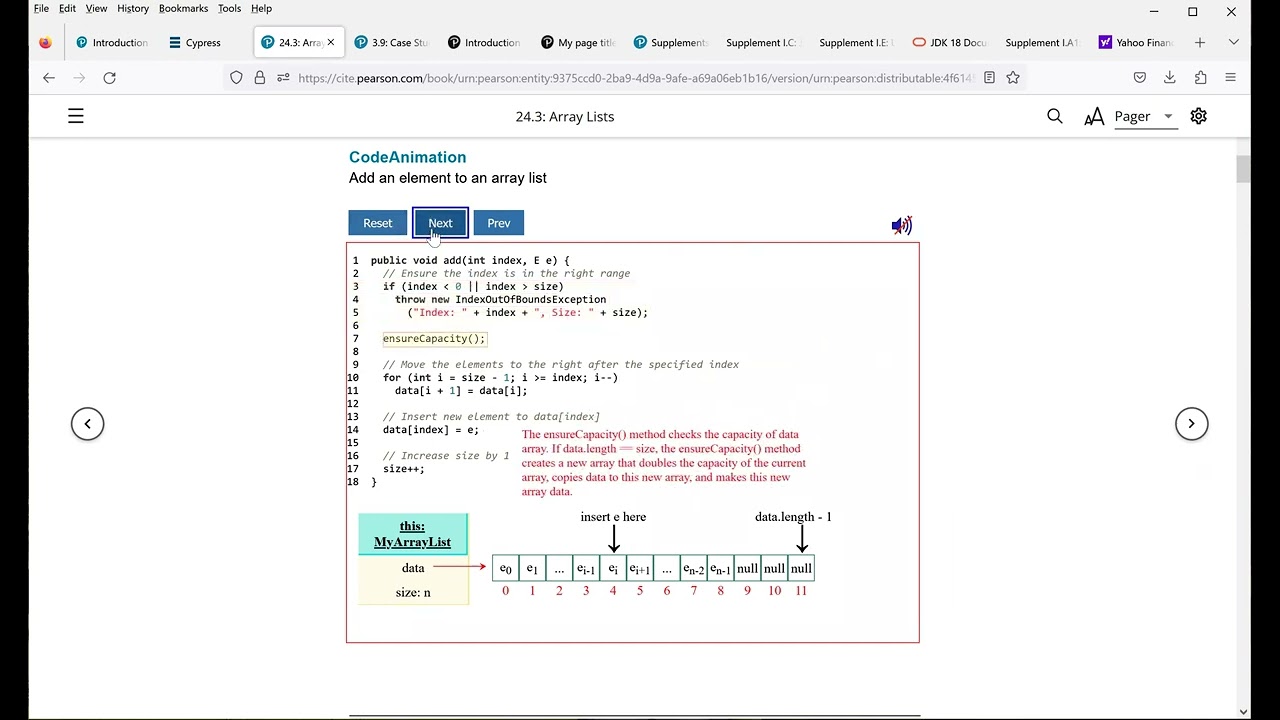Viewport: 1280px width, 720px height.
Task: Go to the next page with right arrow
Action: pos(1191,424)
